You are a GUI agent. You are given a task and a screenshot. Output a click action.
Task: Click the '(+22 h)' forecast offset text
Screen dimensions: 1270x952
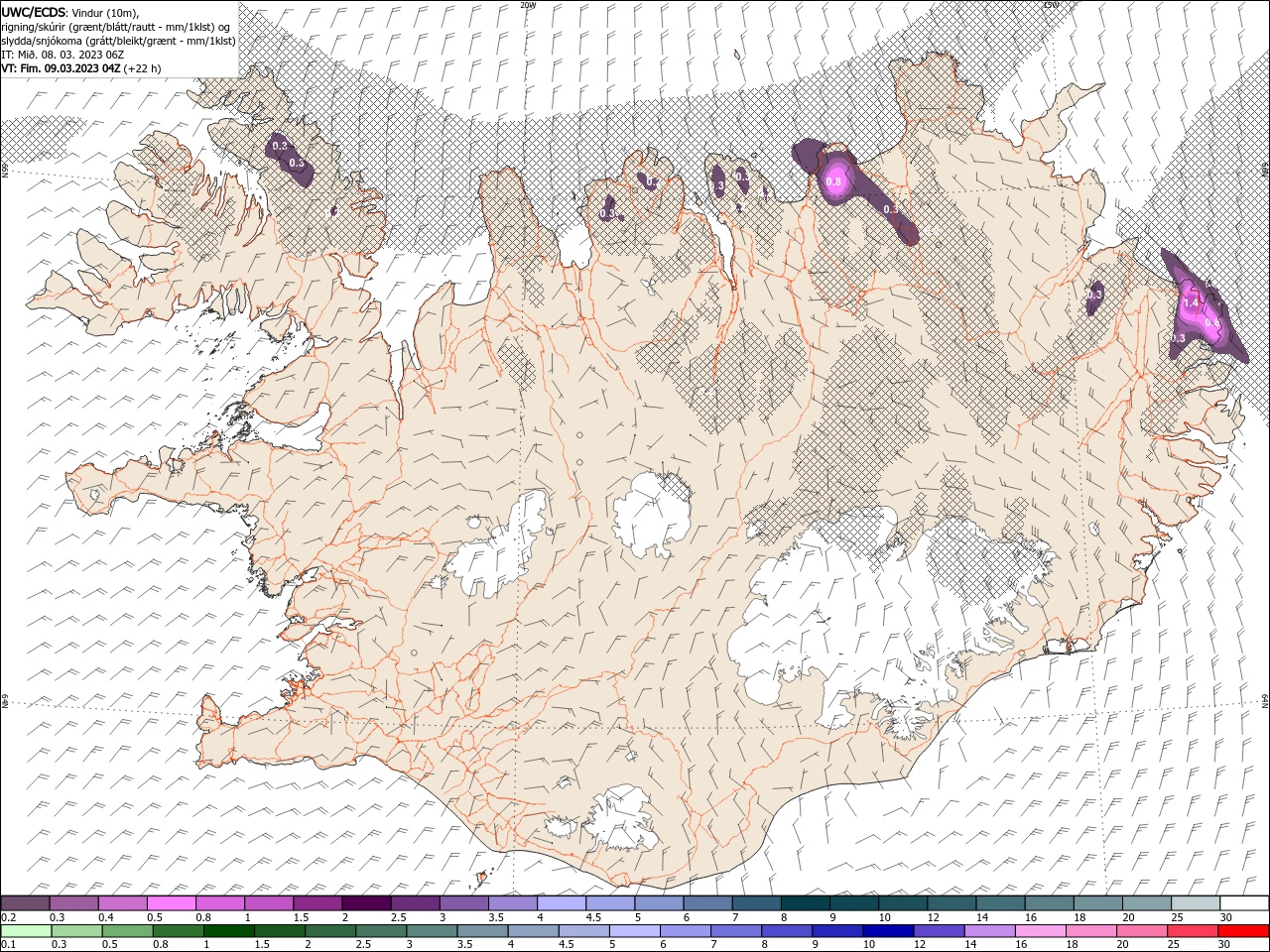[x=143, y=68]
